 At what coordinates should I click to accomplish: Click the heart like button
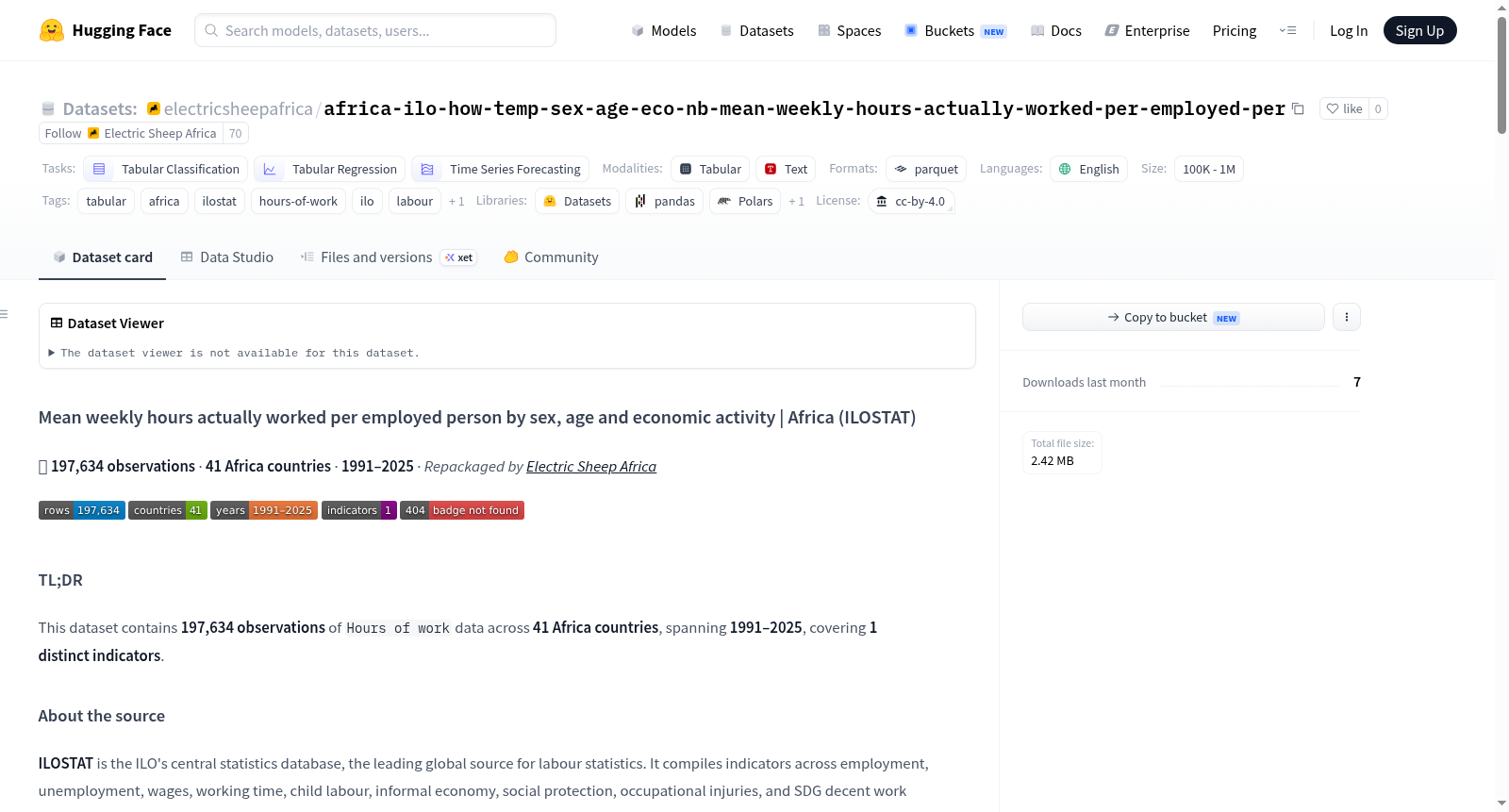pyautogui.click(x=1344, y=108)
